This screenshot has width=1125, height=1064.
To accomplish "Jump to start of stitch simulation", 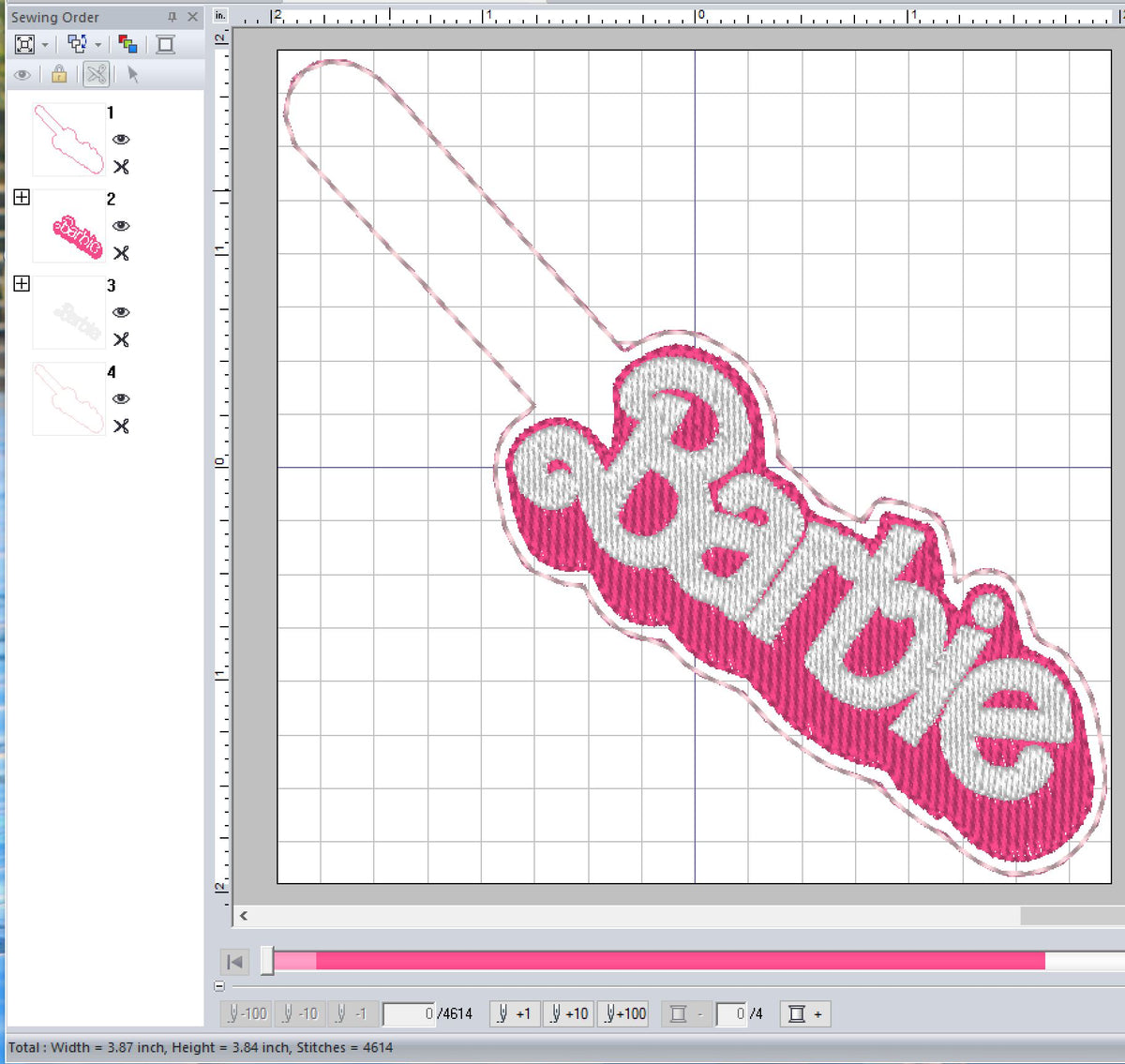I will (234, 962).
